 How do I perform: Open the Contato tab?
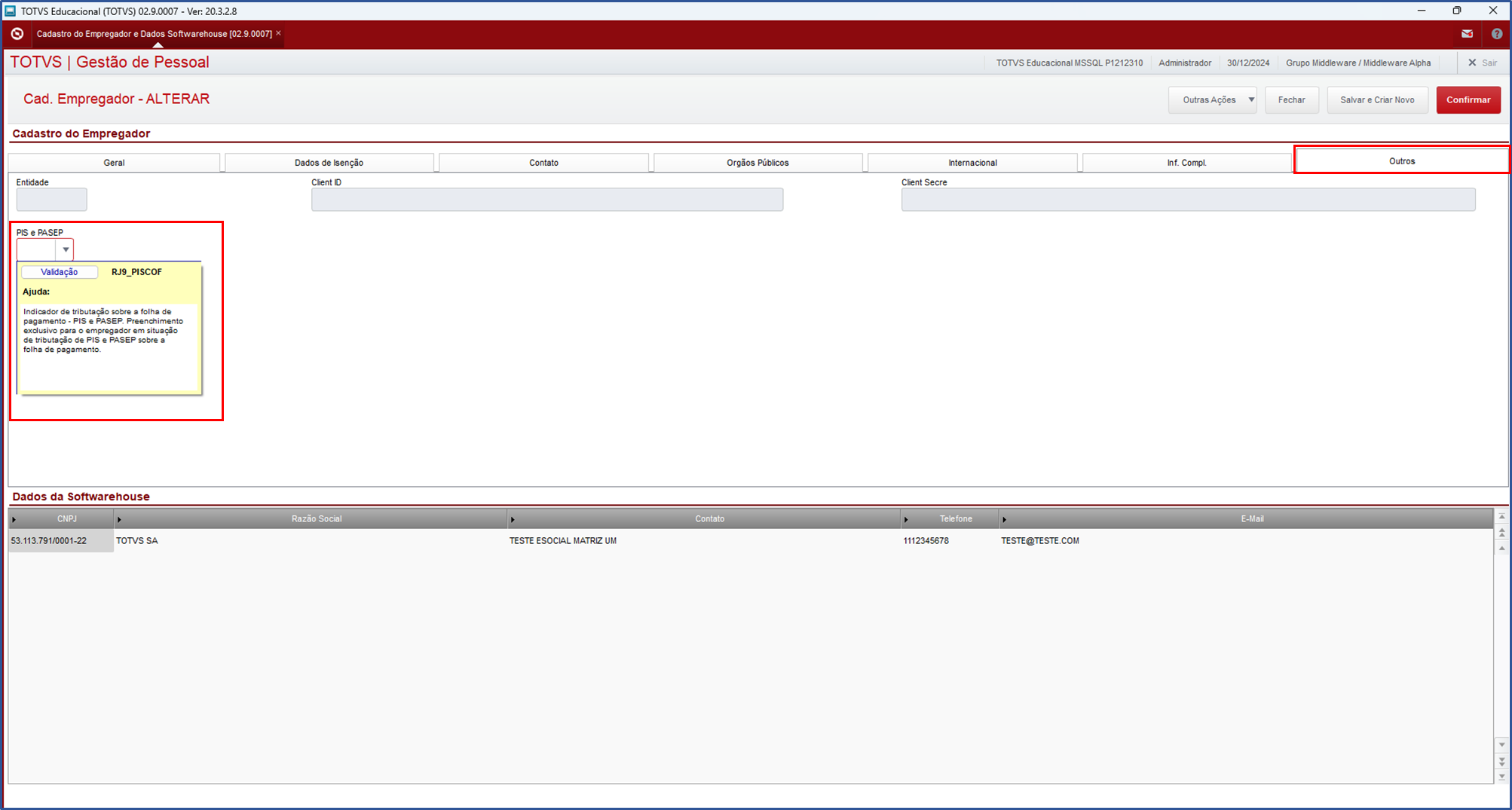click(x=543, y=163)
